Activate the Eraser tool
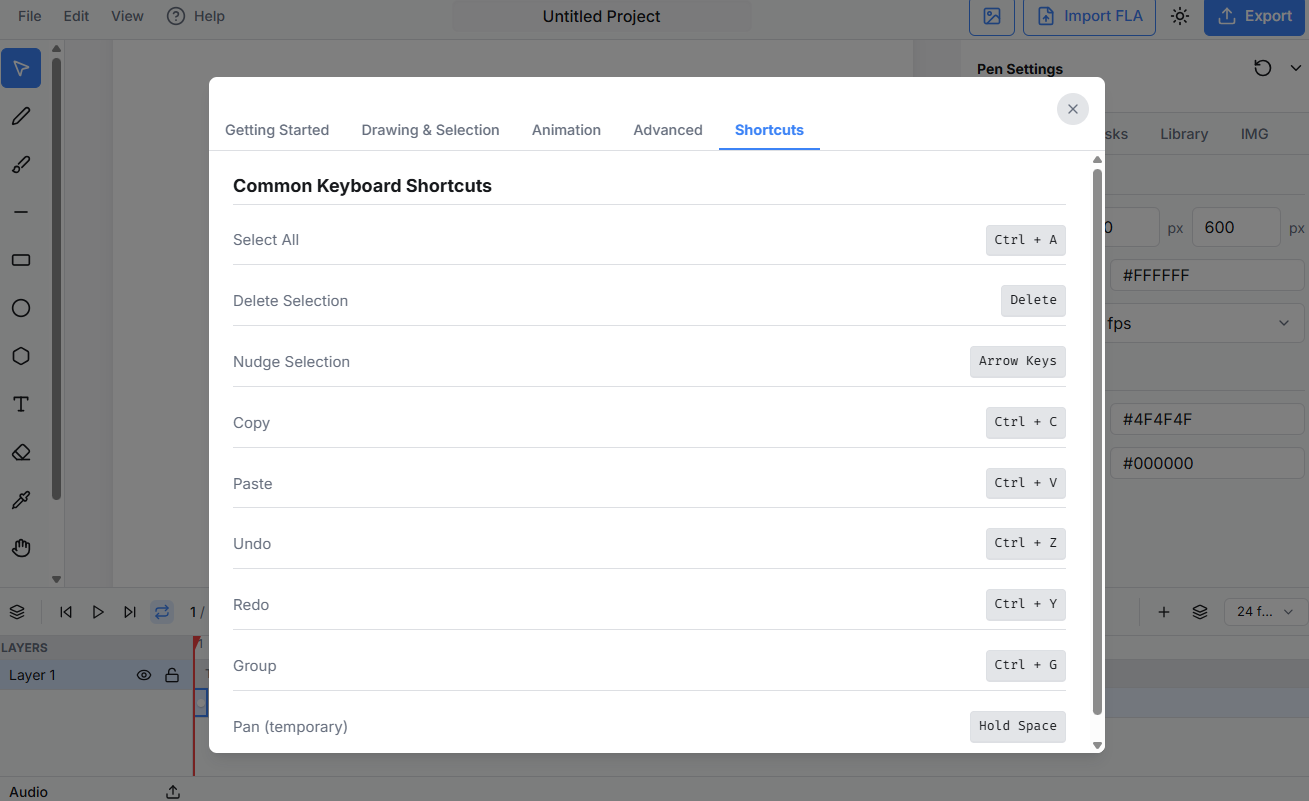Image resolution: width=1309 pixels, height=801 pixels. (21, 452)
